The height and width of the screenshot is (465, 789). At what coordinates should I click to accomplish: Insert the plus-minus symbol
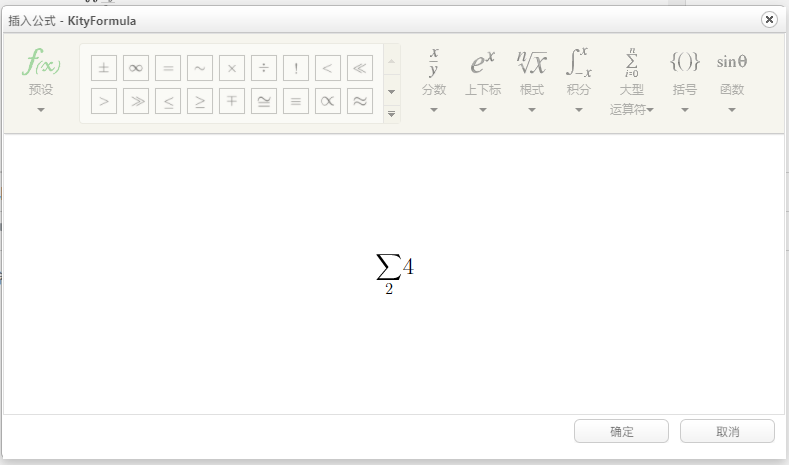[x=104, y=68]
